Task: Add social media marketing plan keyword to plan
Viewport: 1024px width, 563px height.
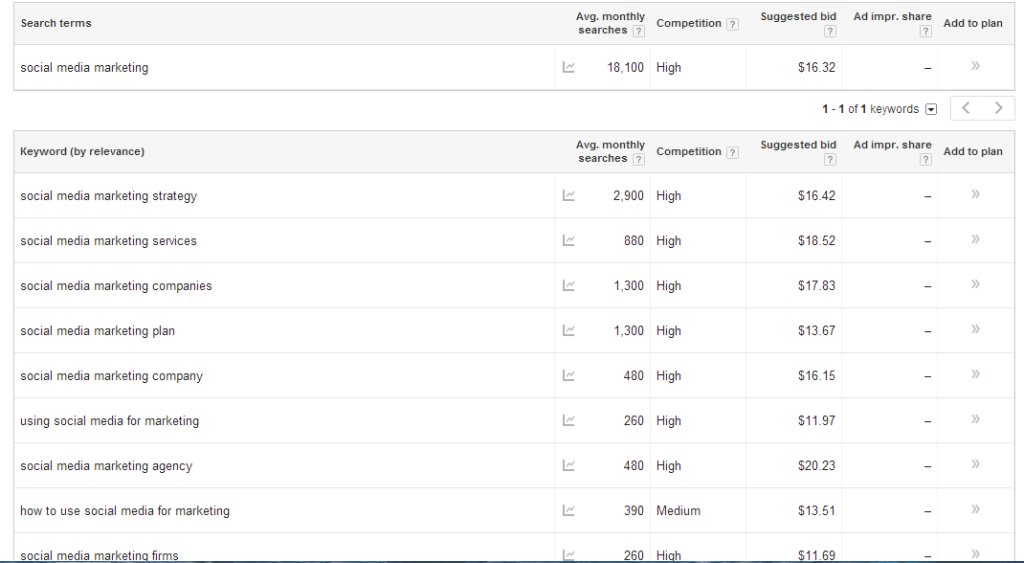Action: pos(975,329)
